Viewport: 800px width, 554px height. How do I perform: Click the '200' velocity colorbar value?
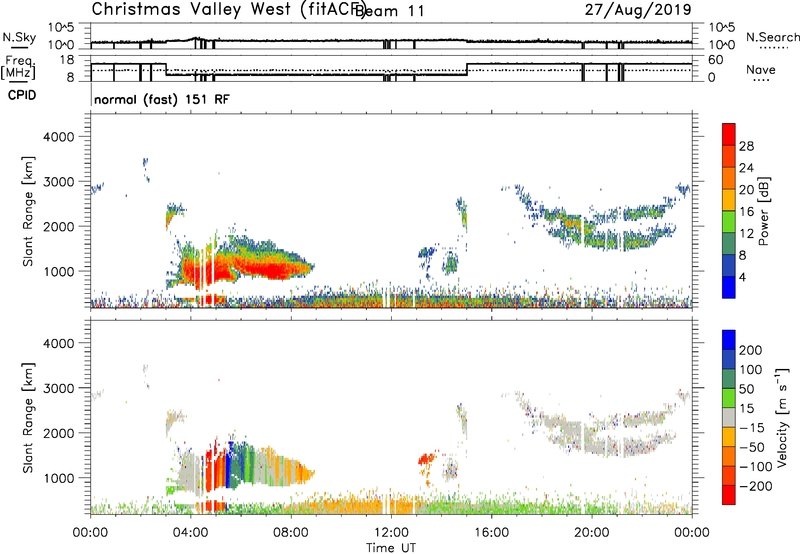tap(751, 350)
